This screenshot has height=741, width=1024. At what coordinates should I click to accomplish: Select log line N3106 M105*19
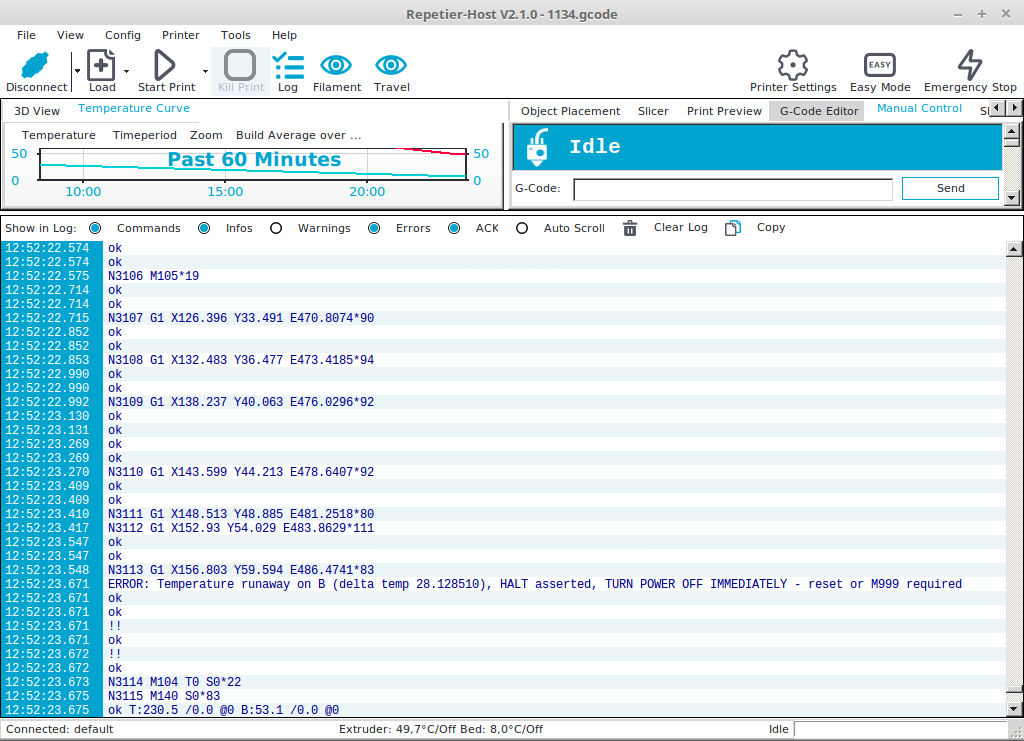click(153, 276)
